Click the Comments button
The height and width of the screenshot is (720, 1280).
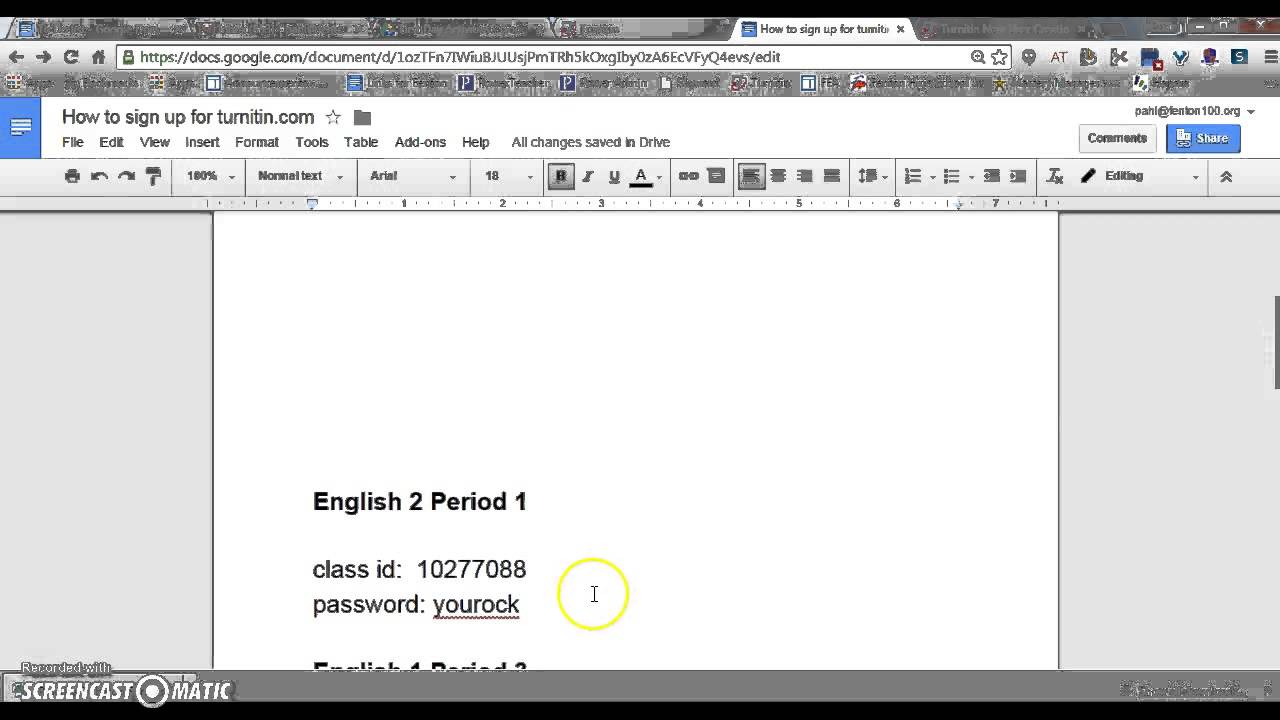pyautogui.click(x=1117, y=138)
